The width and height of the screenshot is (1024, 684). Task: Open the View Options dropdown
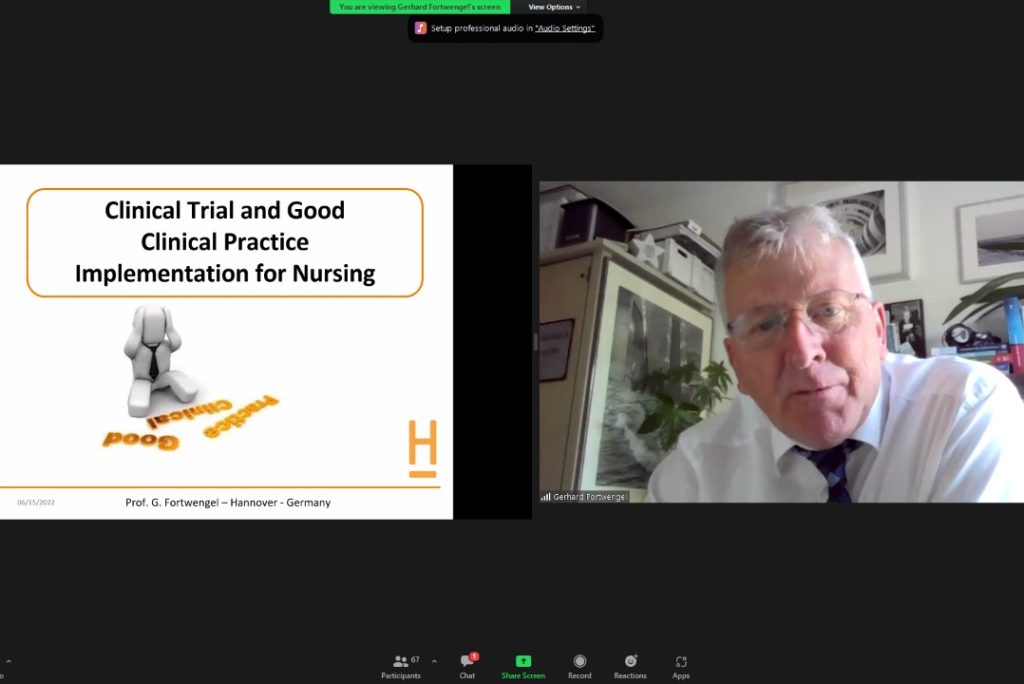[554, 7]
